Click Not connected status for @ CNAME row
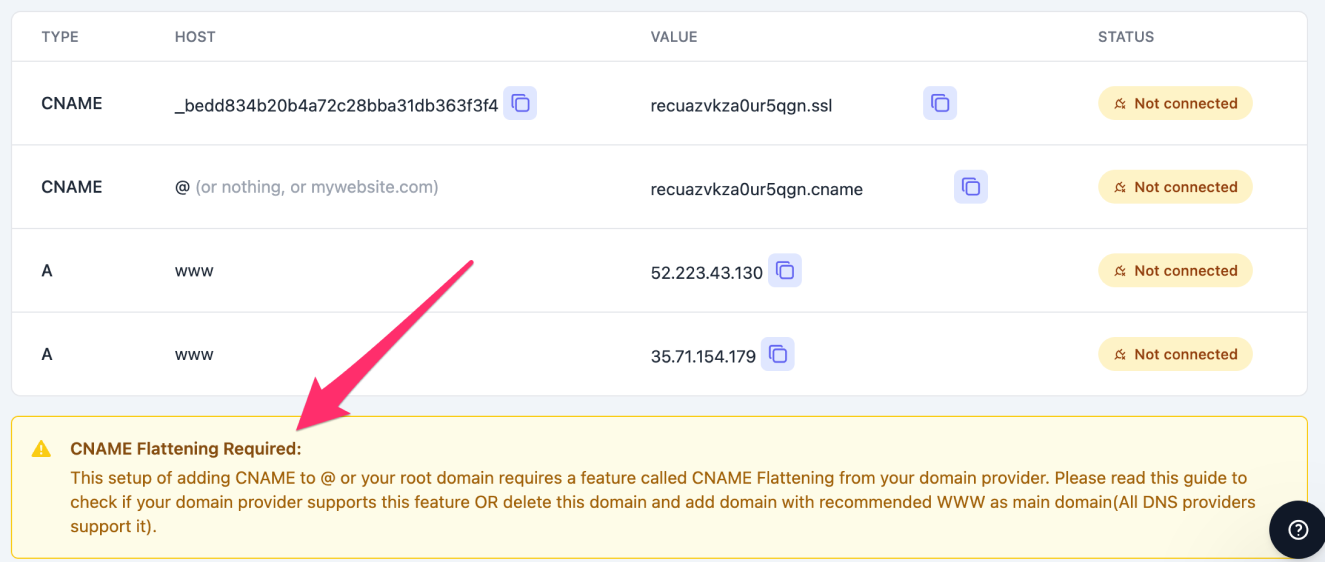This screenshot has height=562, width=1325. pyautogui.click(x=1175, y=187)
